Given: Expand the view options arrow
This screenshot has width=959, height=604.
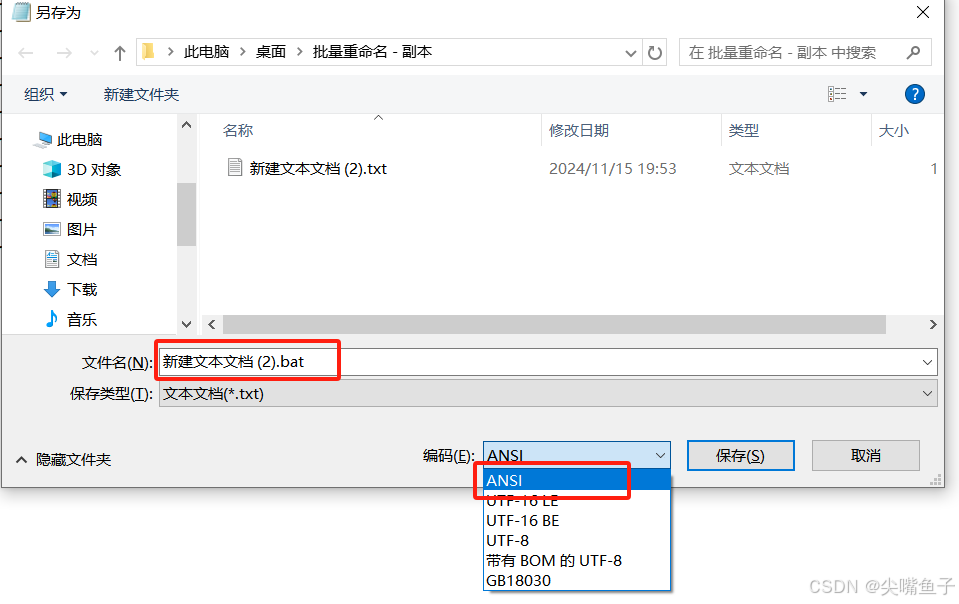Looking at the screenshot, I should tap(864, 94).
